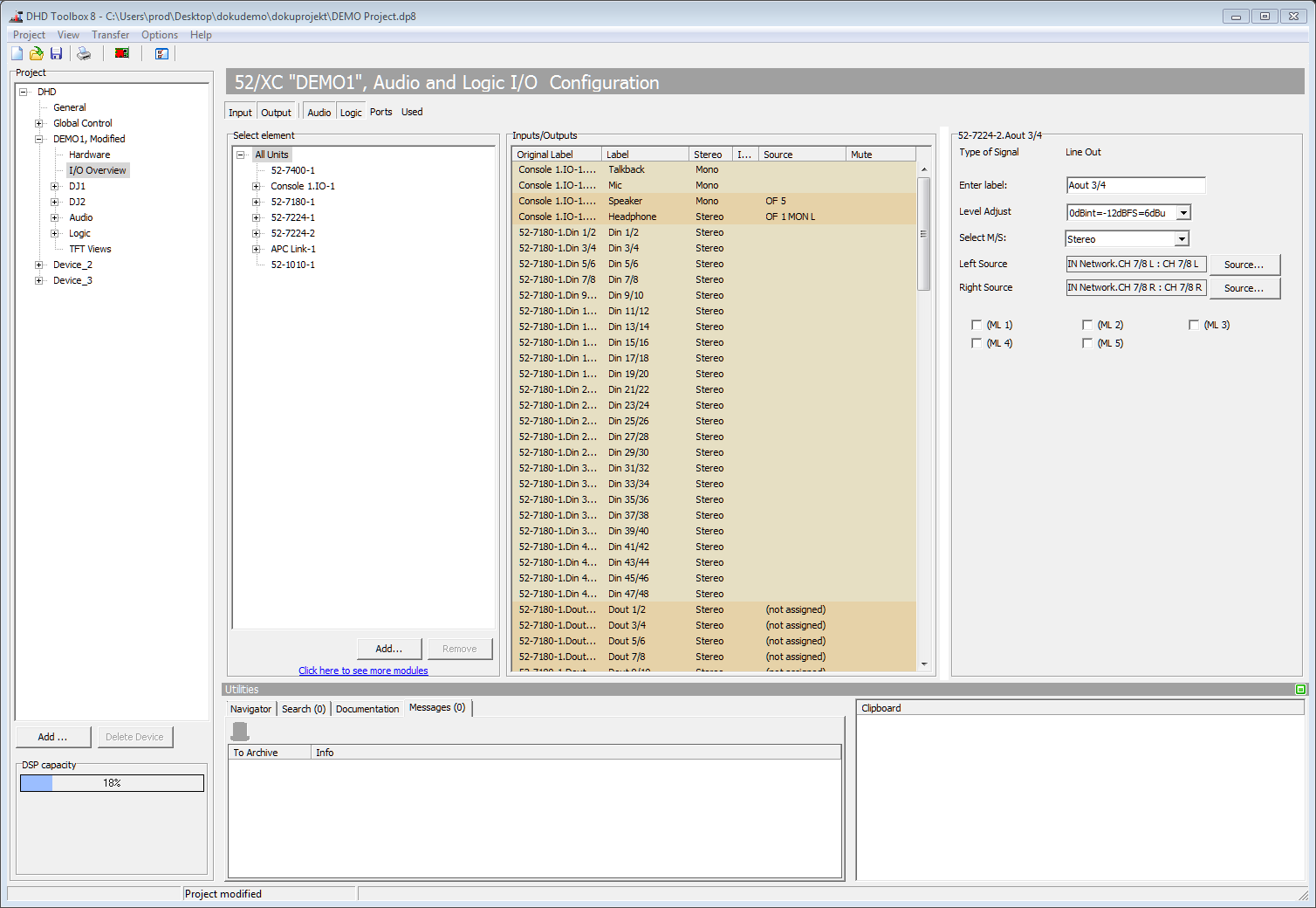Click the green square icon on Utilities bar
Image resolution: width=1316 pixels, height=908 pixels.
[x=1300, y=689]
